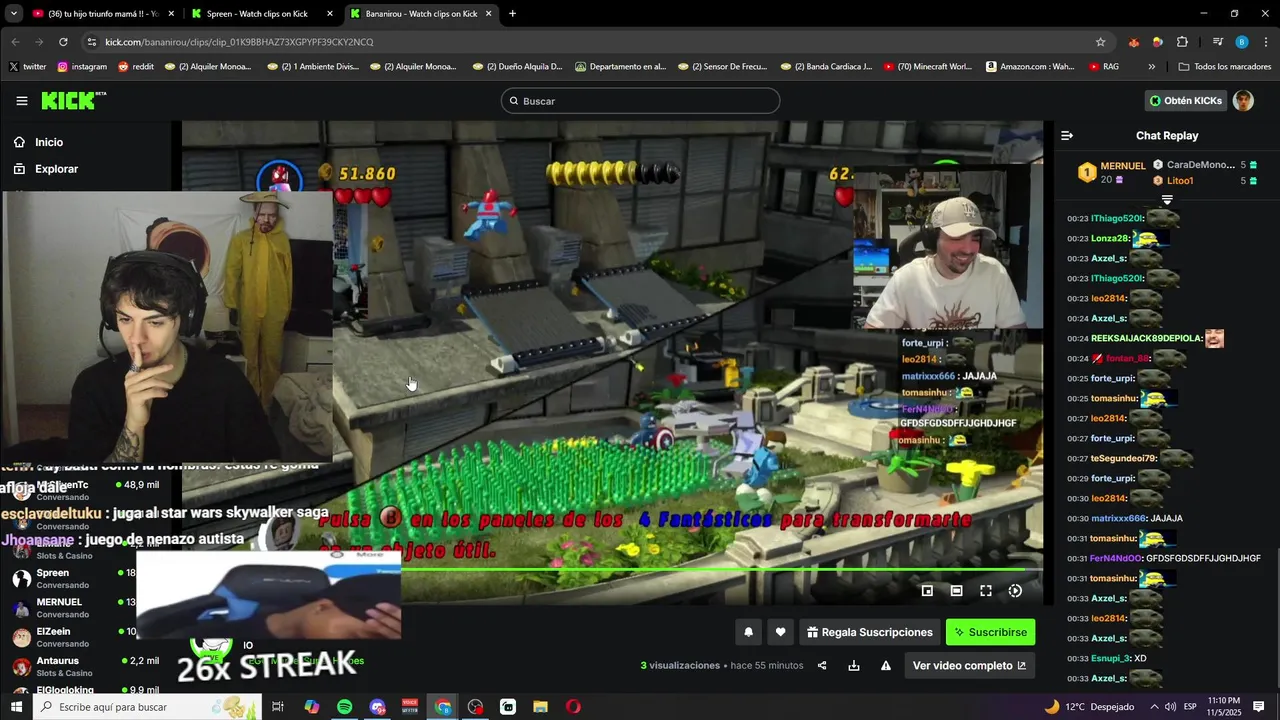Open the MetaMask fox extension
This screenshot has height=720, width=1280.
click(1133, 42)
